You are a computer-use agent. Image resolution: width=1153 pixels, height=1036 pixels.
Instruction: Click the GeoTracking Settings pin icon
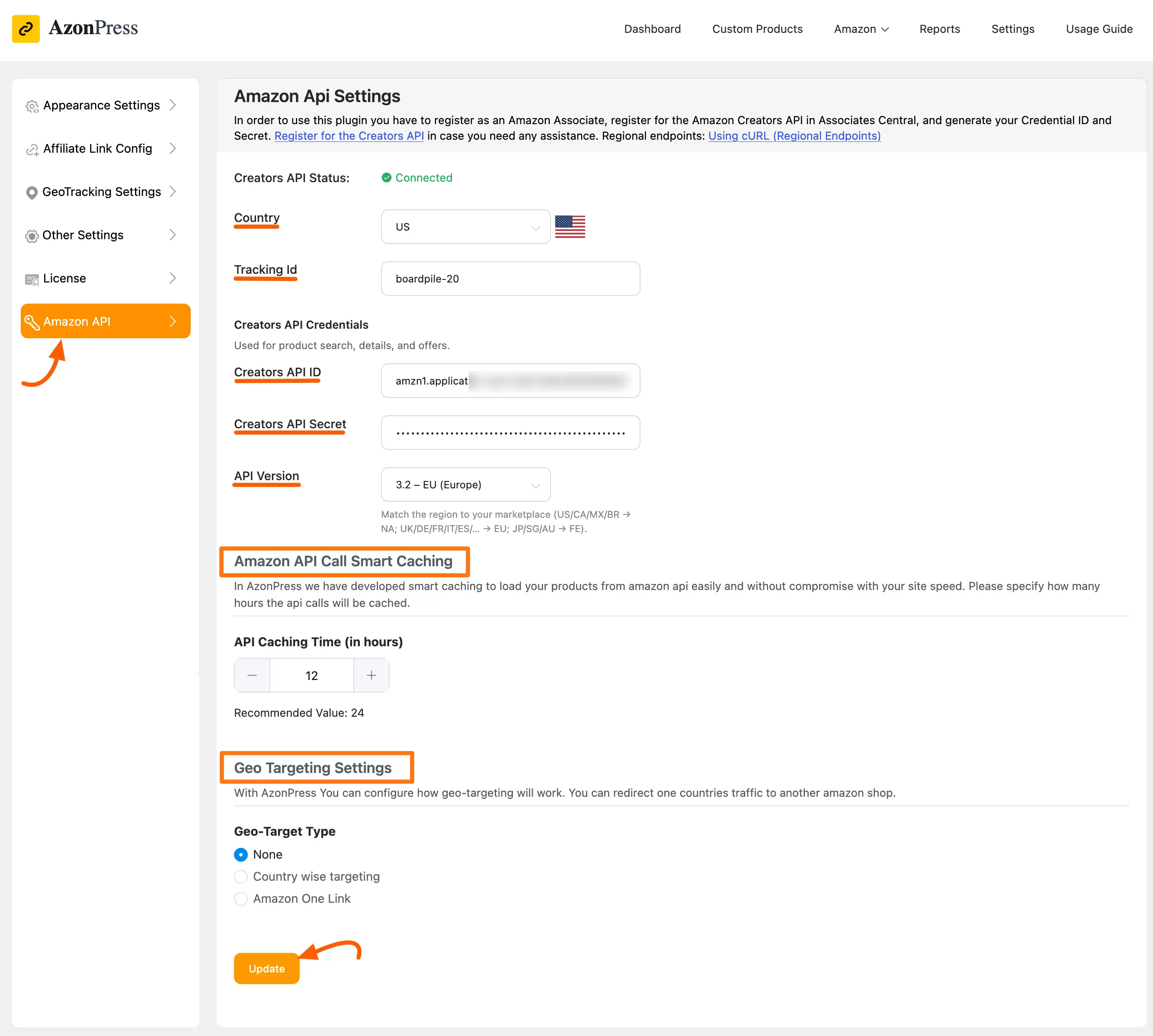32,192
